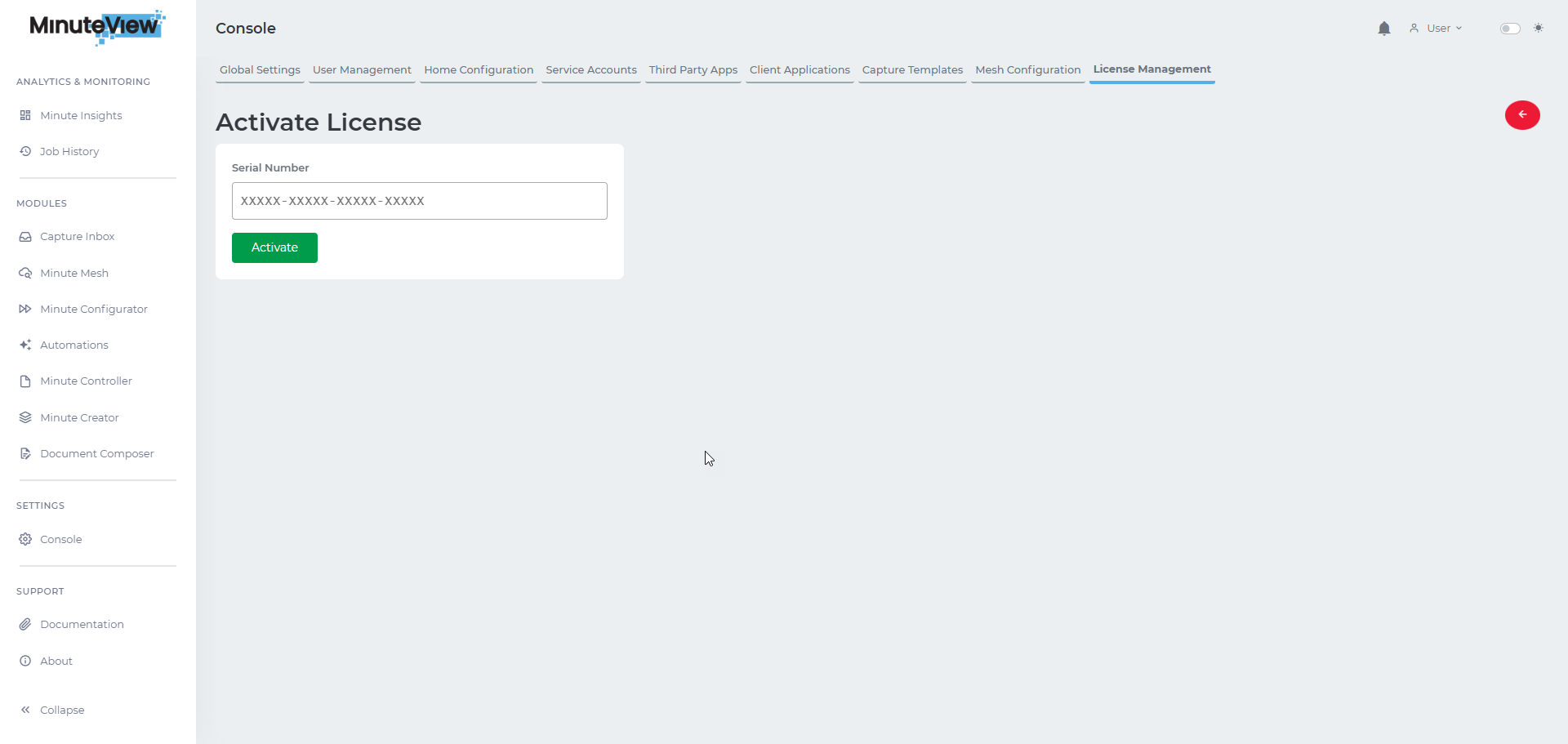
Task: Open notifications bell
Action: pyautogui.click(x=1384, y=29)
